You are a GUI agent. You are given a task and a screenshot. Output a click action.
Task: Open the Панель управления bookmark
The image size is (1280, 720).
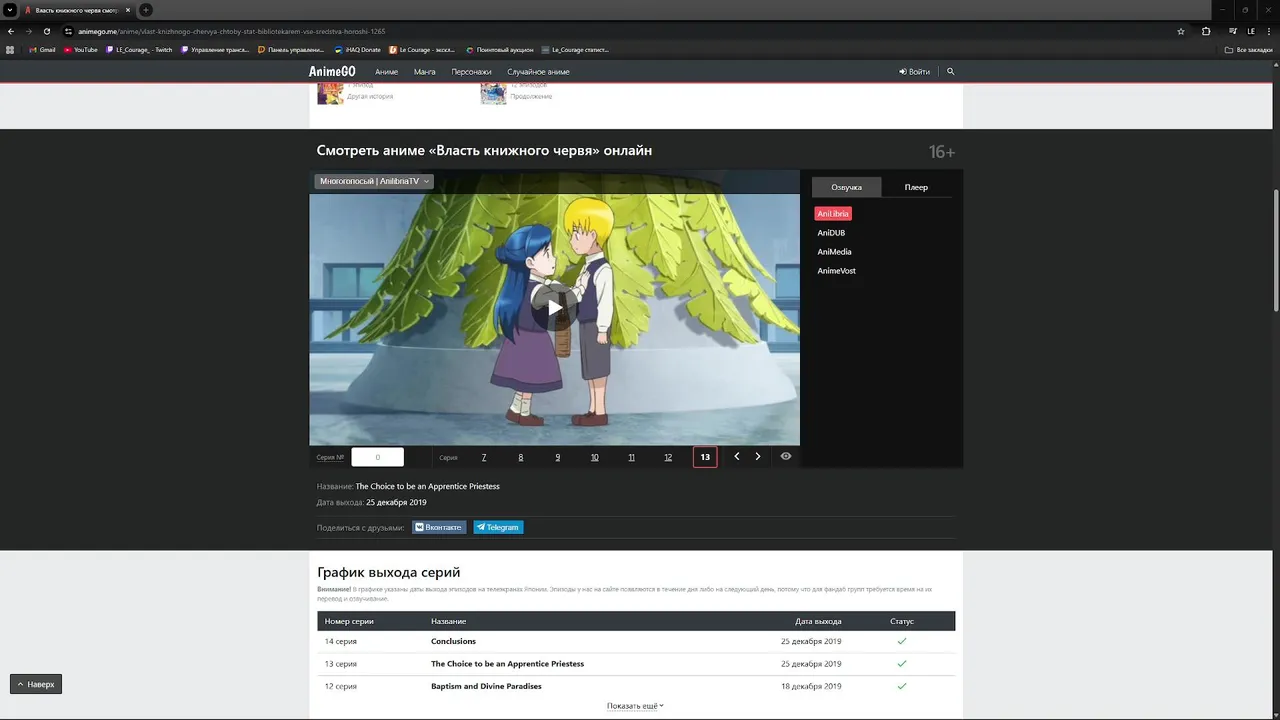291,49
